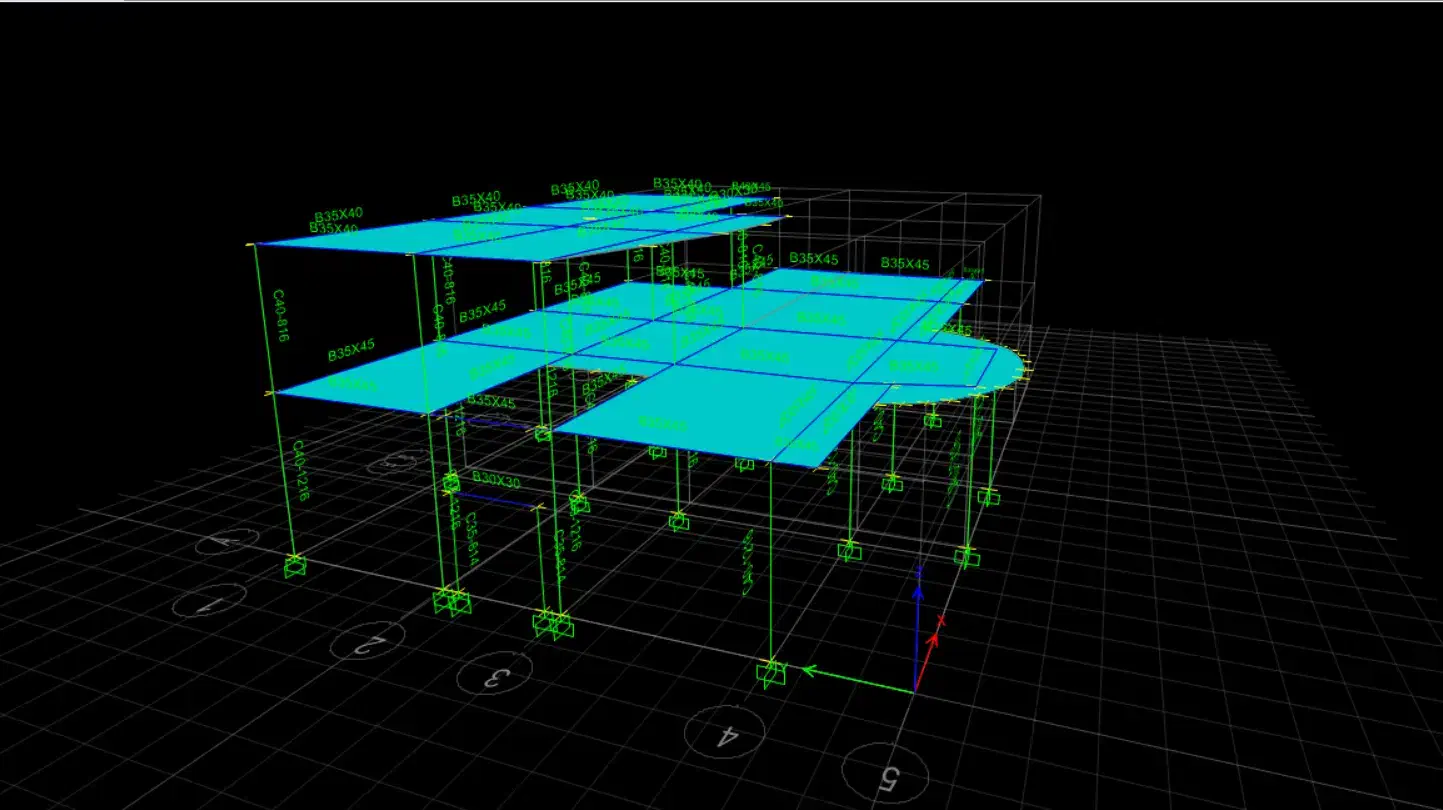Select grid bubble number 2

point(368,641)
